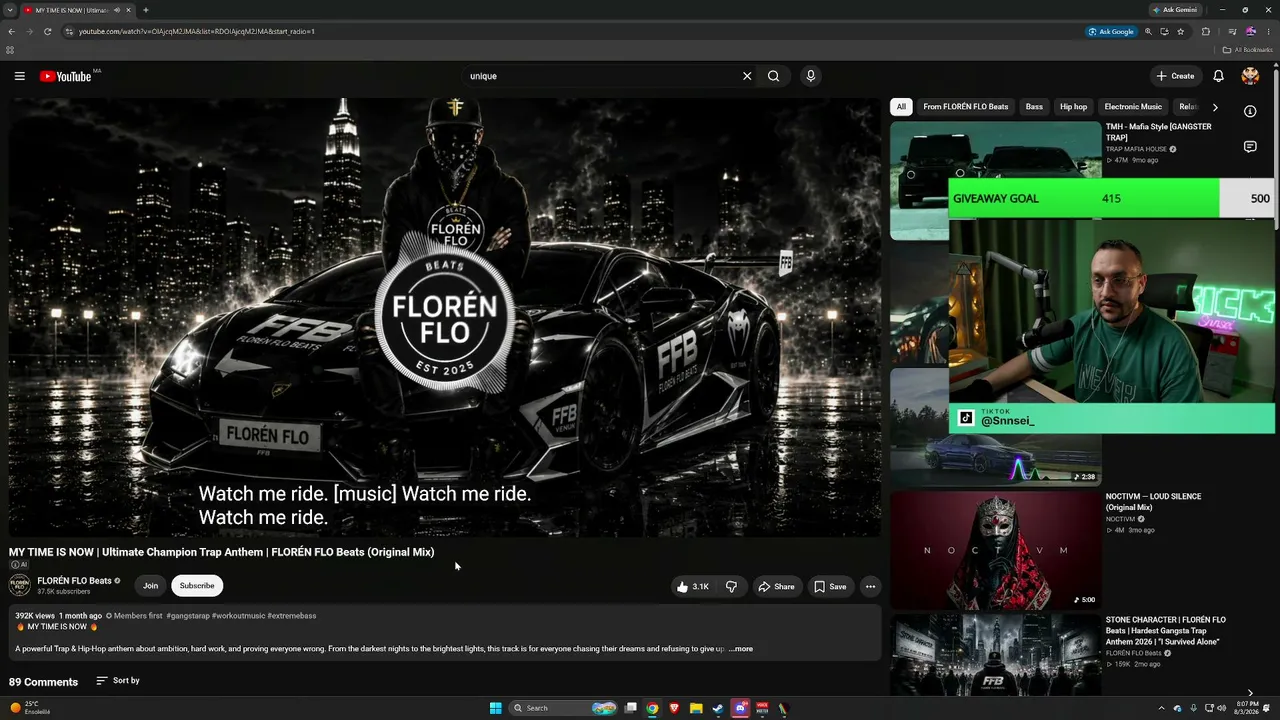Screen dimensions: 1280x720
Task: Bookmark this page with the star icon
Action: click(1181, 31)
